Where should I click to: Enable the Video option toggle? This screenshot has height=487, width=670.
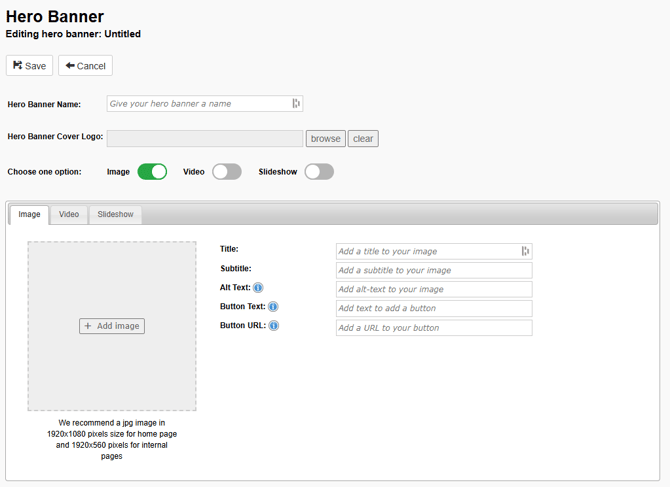[227, 172]
